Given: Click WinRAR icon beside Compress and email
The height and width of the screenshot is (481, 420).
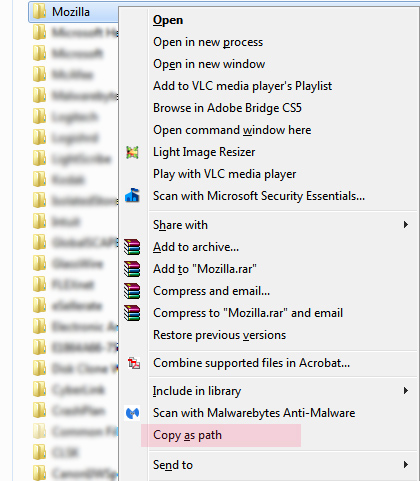Looking at the screenshot, I should pyautogui.click(x=132, y=291).
